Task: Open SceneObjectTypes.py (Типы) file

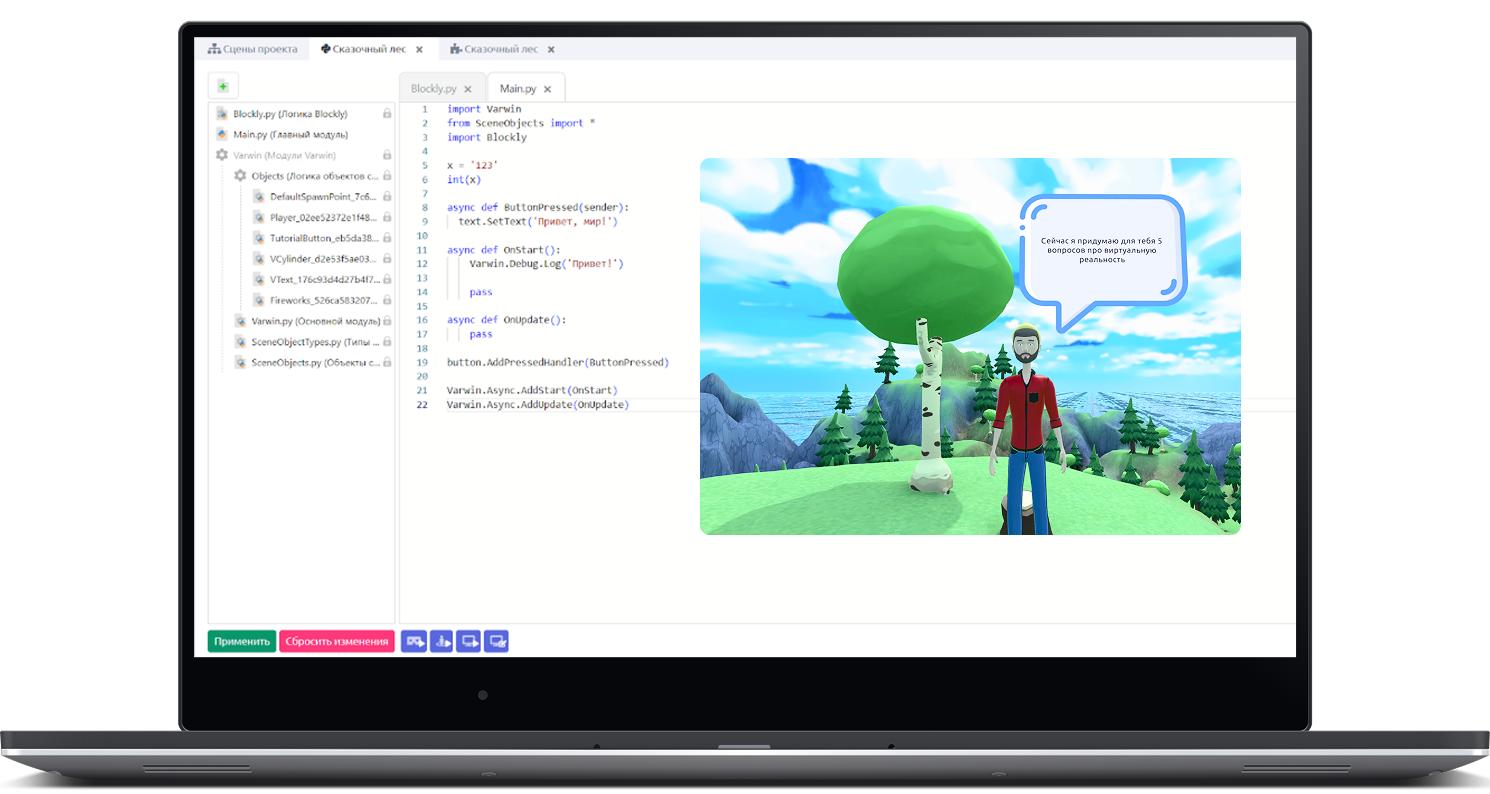Action: [315, 342]
